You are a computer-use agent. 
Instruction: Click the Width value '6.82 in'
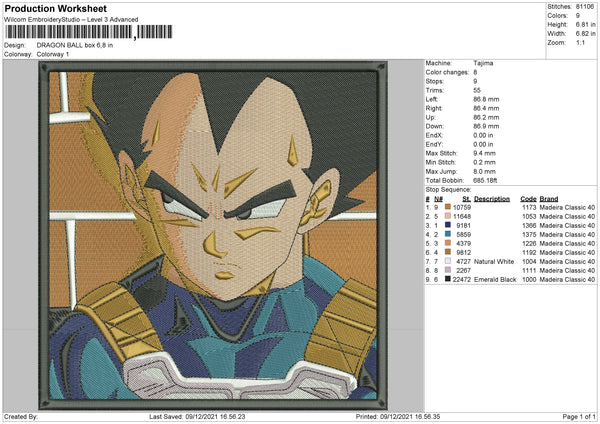(x=585, y=34)
